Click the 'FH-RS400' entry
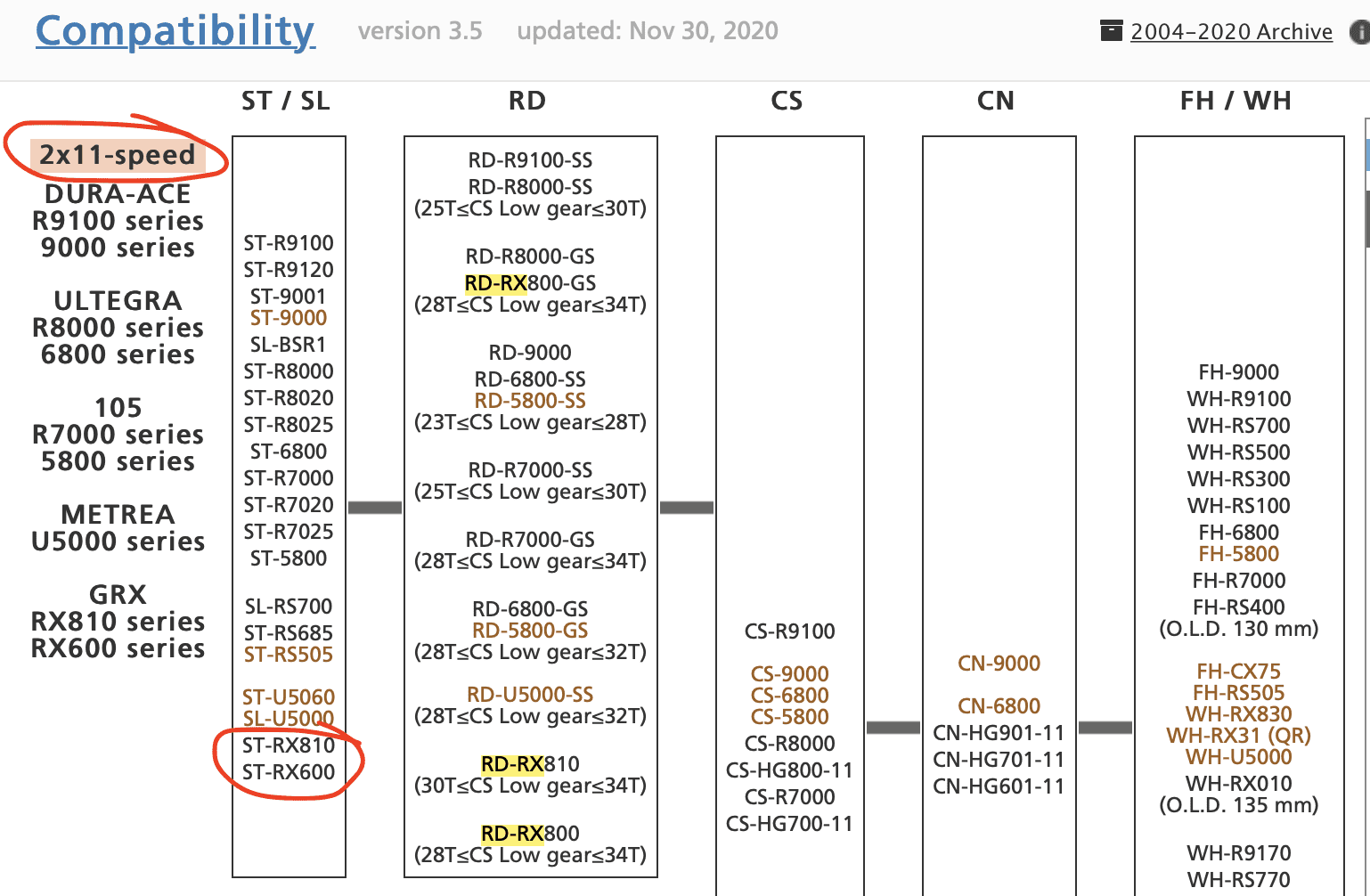Viewport: 1370px width, 896px height. [1239, 607]
